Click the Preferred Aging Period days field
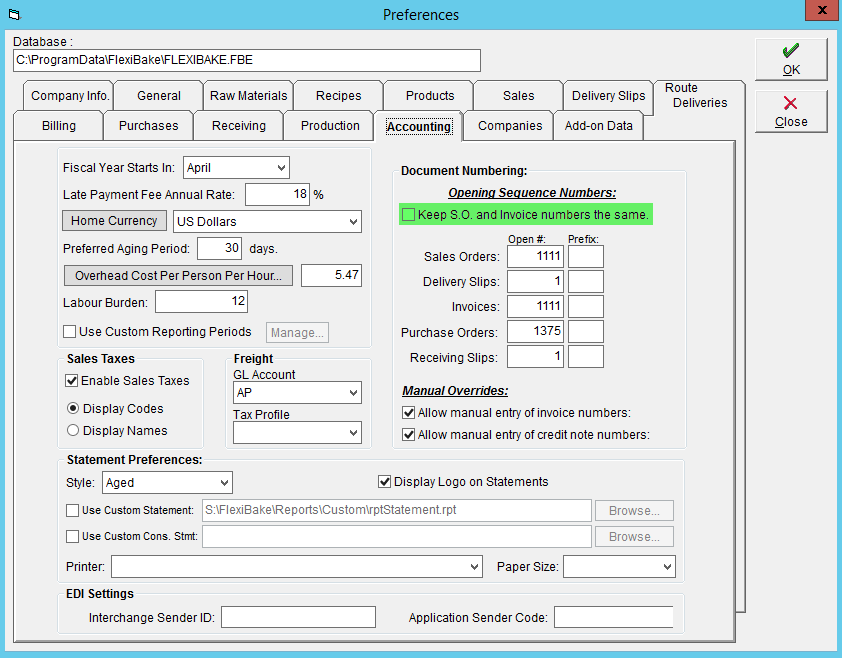The image size is (842, 658). [219, 248]
